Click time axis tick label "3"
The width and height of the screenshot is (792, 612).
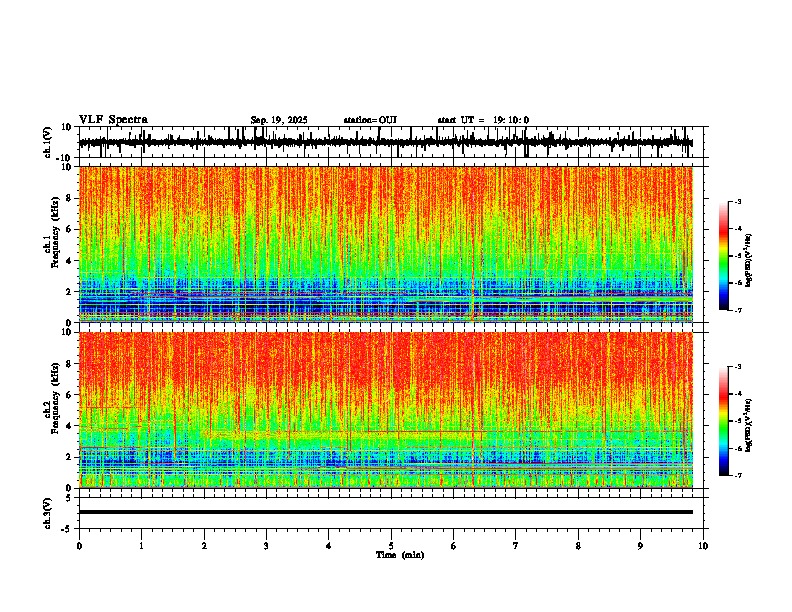266,546
